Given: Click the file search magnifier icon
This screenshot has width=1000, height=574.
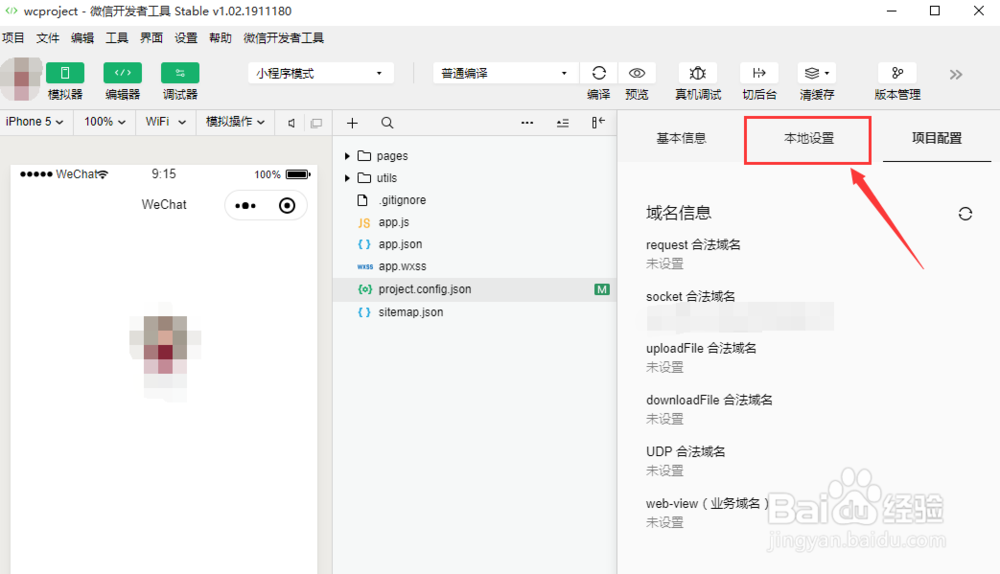Looking at the screenshot, I should click(387, 123).
